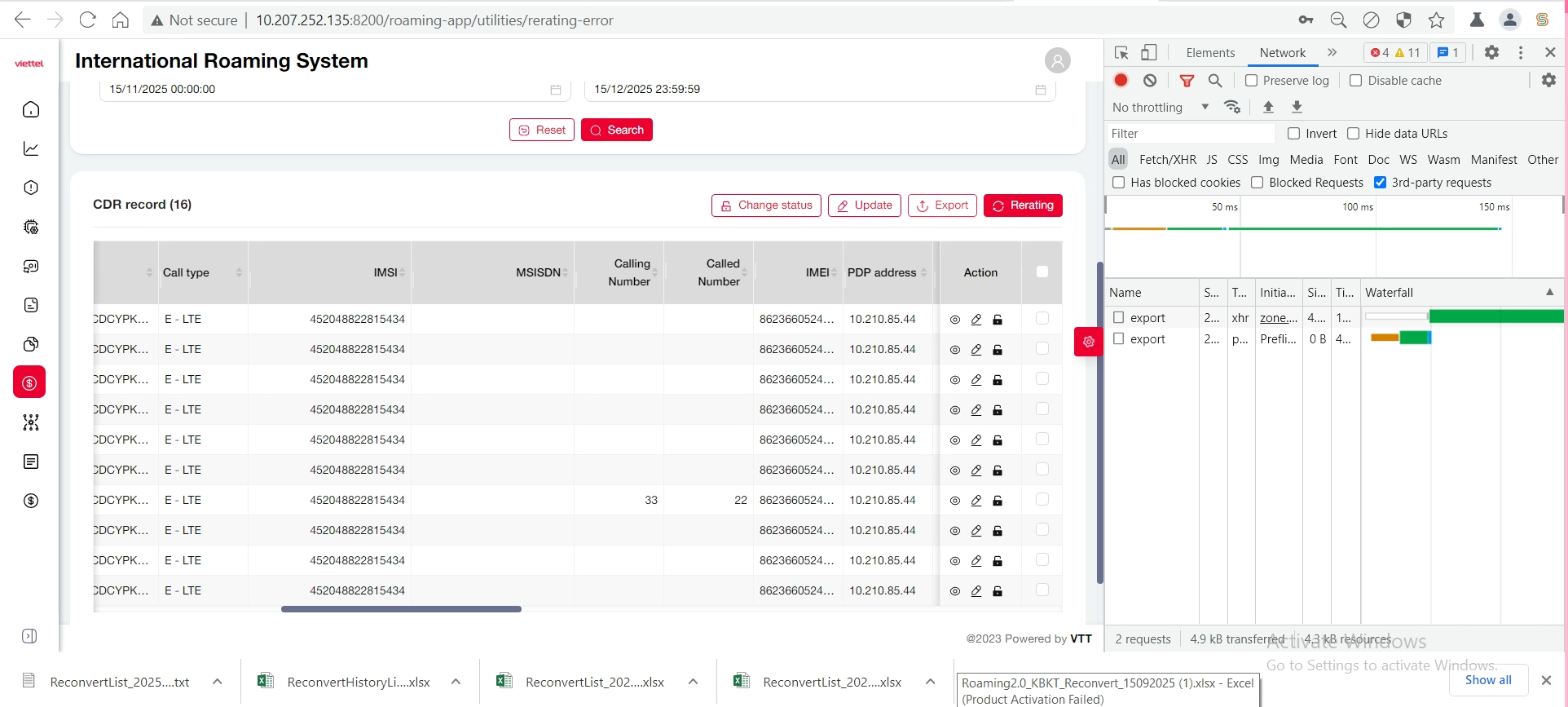Image resolution: width=1568 pixels, height=707 pixels.
Task: Check the Disable cache option
Action: (1356, 81)
